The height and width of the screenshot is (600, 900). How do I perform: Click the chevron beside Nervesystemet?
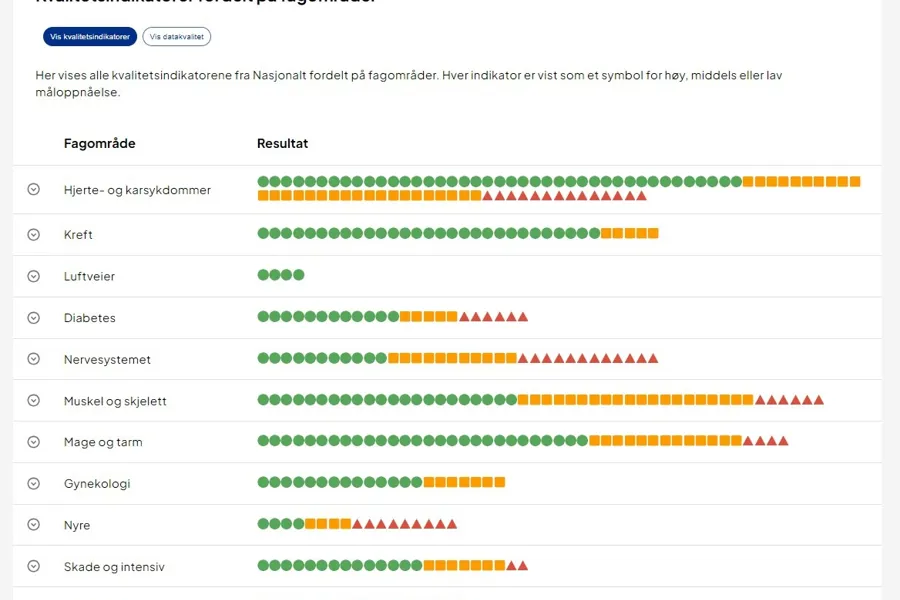(33, 359)
